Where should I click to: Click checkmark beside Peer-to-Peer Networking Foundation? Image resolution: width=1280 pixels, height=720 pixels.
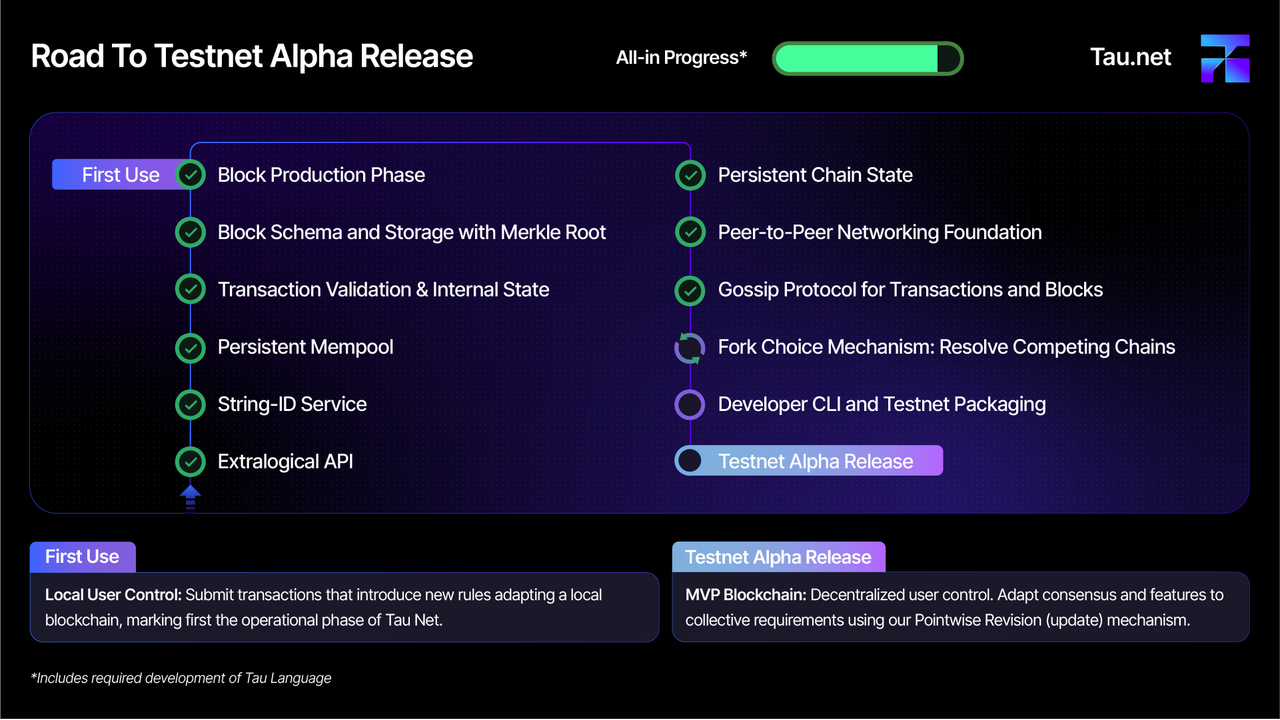click(690, 232)
